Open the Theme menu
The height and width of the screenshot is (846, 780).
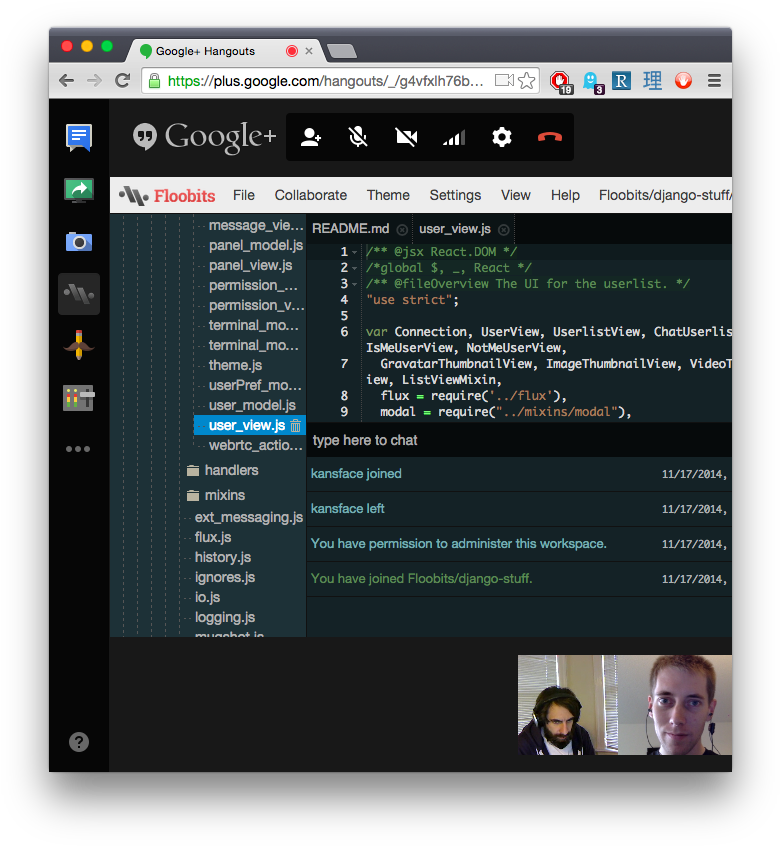tap(388, 195)
